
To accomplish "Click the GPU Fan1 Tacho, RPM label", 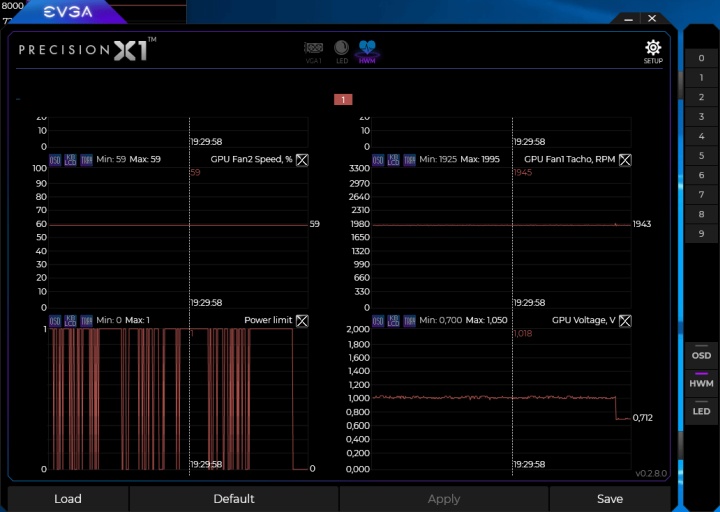I will point(569,159).
